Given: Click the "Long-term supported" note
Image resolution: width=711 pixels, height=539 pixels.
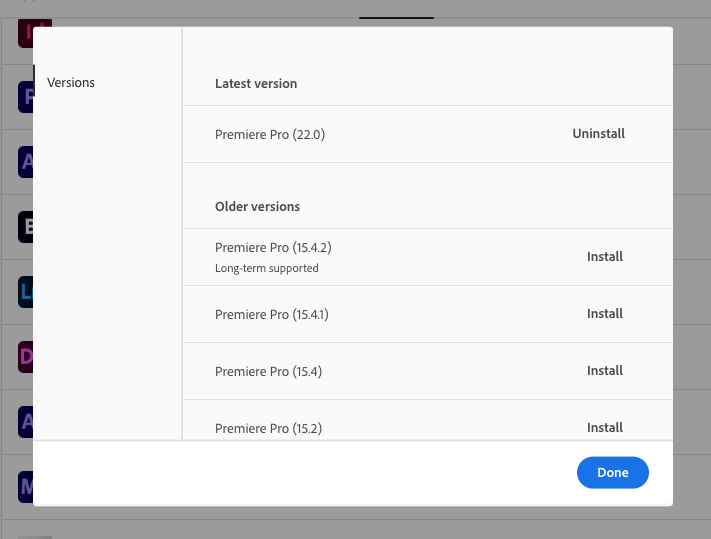Looking at the screenshot, I should pyautogui.click(x=267, y=268).
